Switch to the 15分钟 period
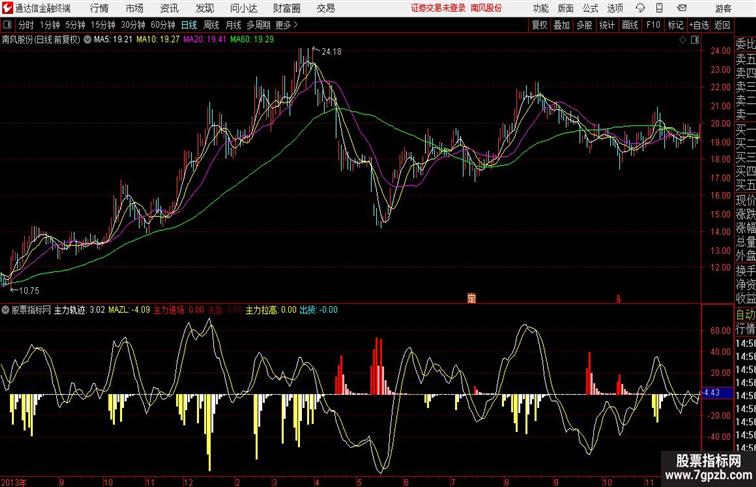The width and height of the screenshot is (756, 487). (103, 25)
